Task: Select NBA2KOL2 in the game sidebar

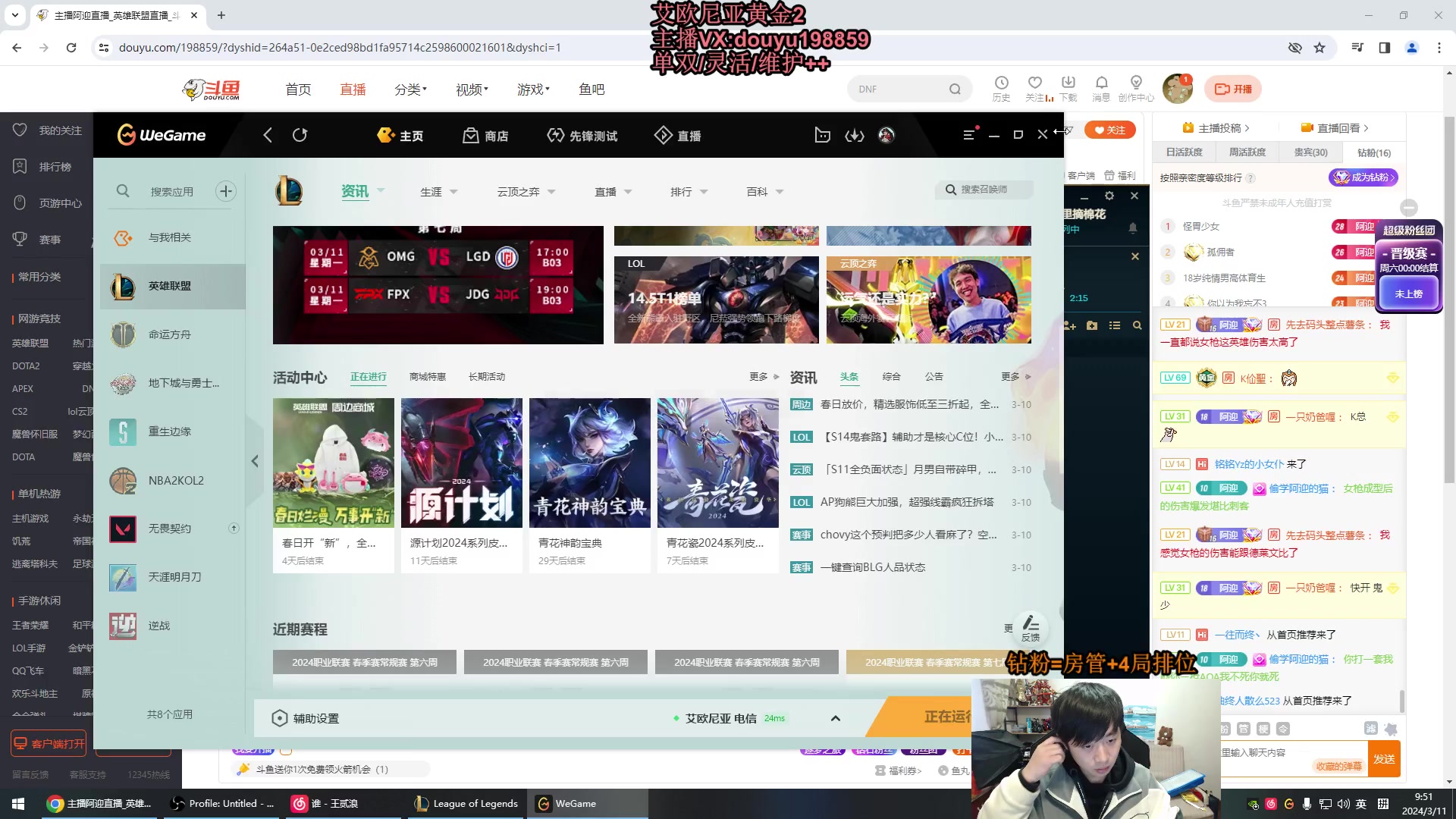Action: (x=175, y=480)
